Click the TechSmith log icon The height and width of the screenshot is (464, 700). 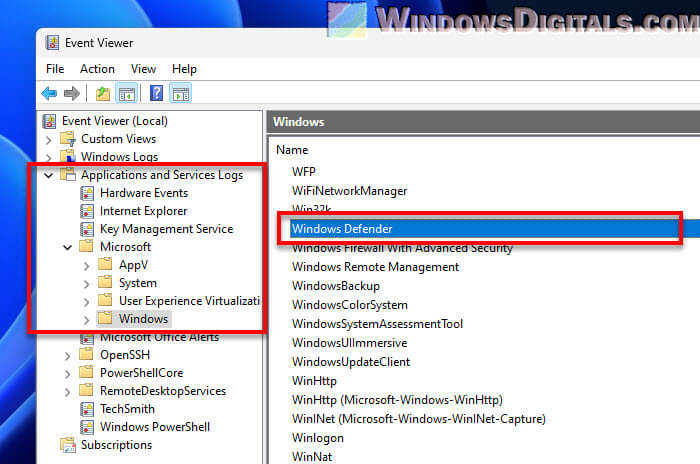pyautogui.click(x=87, y=409)
